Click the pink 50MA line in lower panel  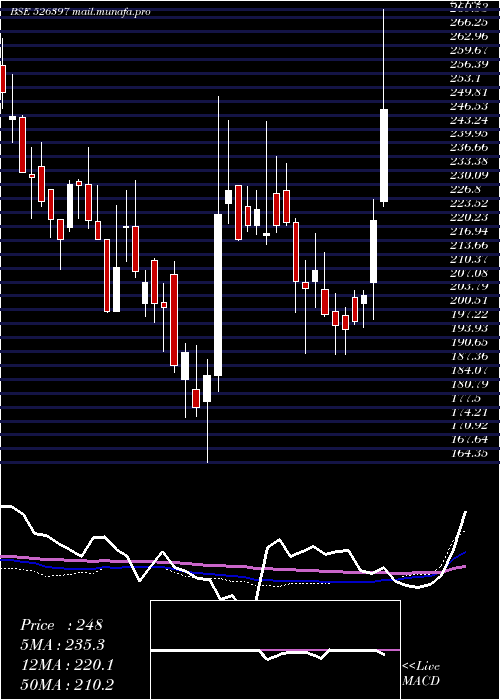pyautogui.click(x=232, y=566)
